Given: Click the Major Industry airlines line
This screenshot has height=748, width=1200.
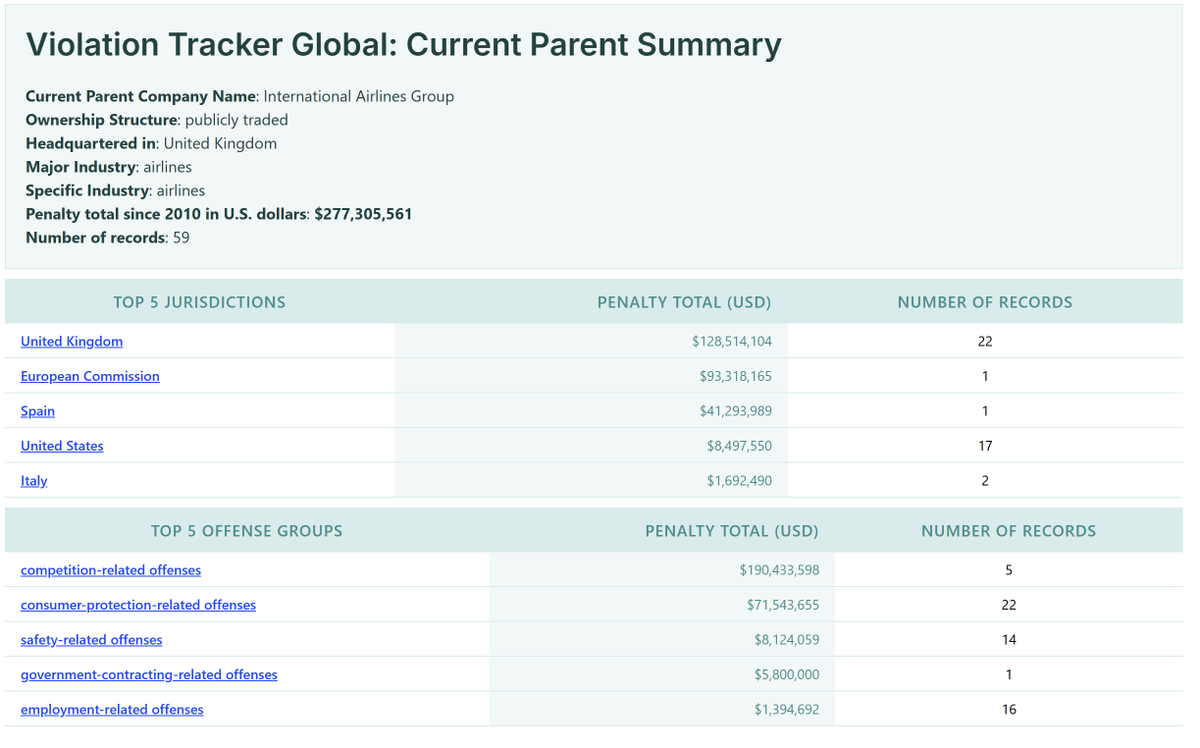Looking at the screenshot, I should point(109,167).
